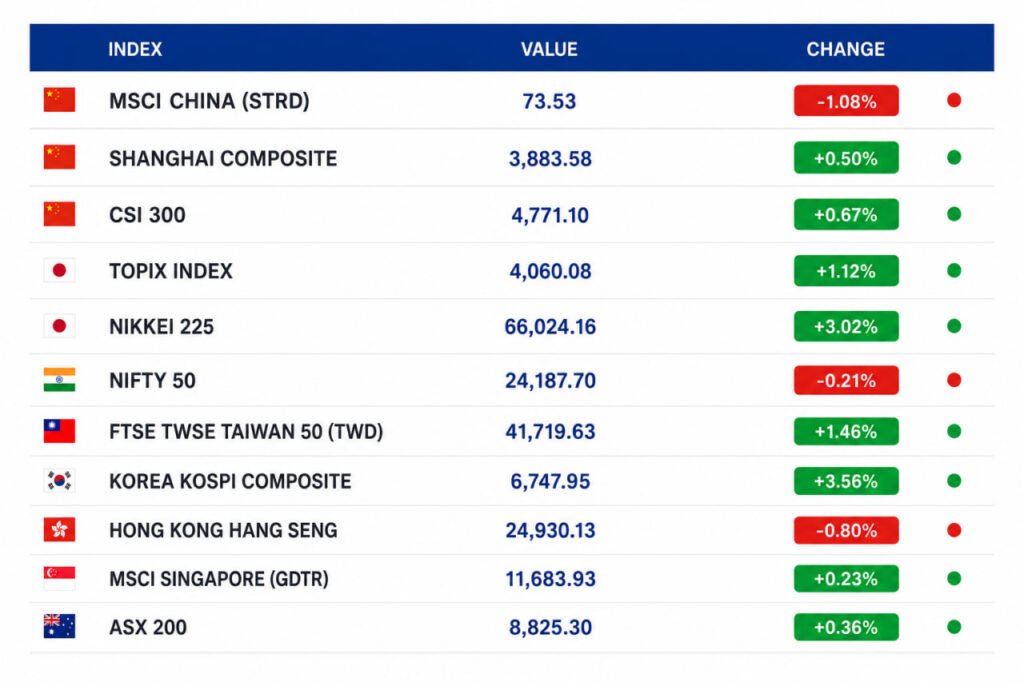Click the green dot for Korea KOSPI Composite
Image resolution: width=1024 pixels, height=682 pixels.
pos(954,480)
